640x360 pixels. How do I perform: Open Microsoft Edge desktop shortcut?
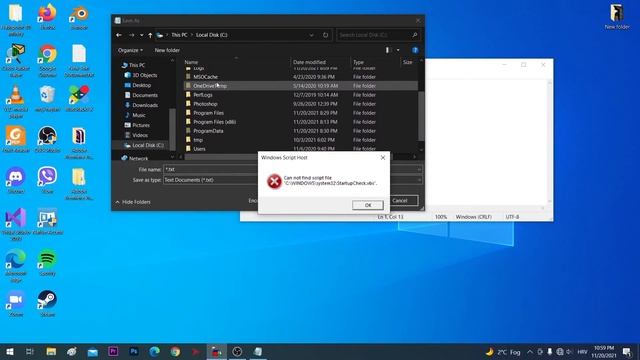pos(16,265)
